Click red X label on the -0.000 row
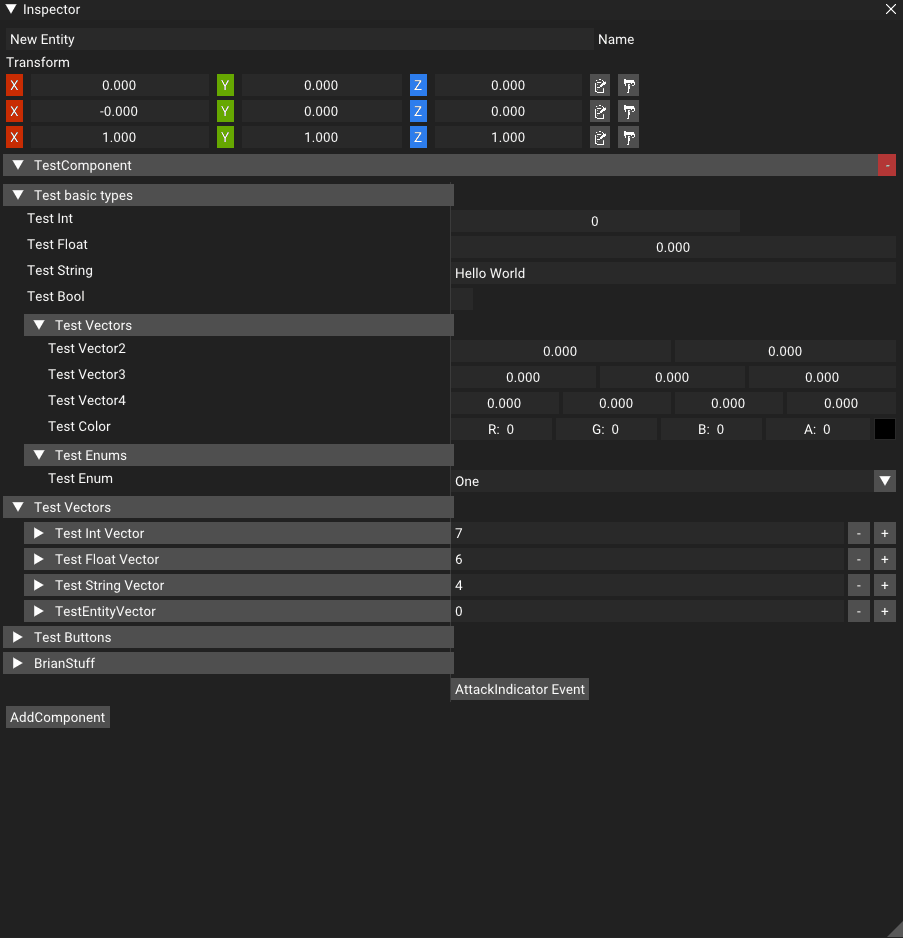Screen dimensions: 903x938 pyautogui.click(x=14, y=111)
